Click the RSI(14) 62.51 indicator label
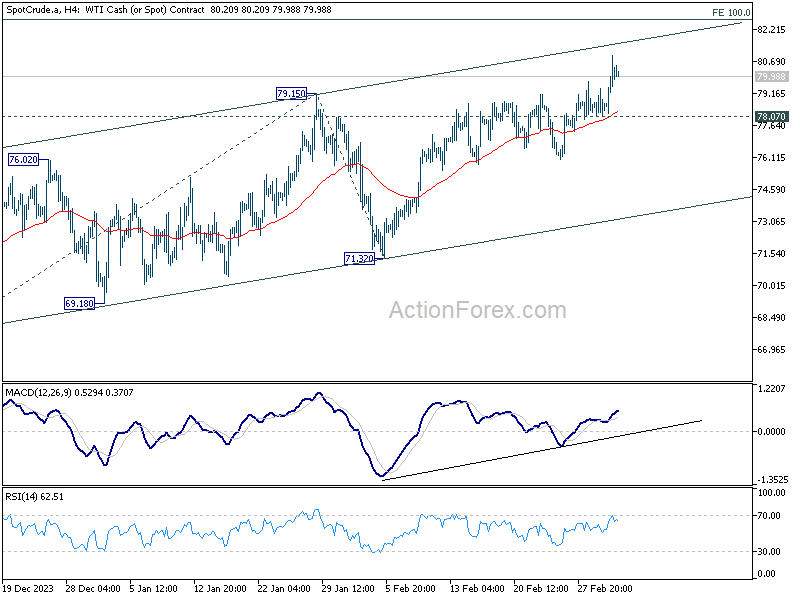Screen dimensions: 800x600 34,496
